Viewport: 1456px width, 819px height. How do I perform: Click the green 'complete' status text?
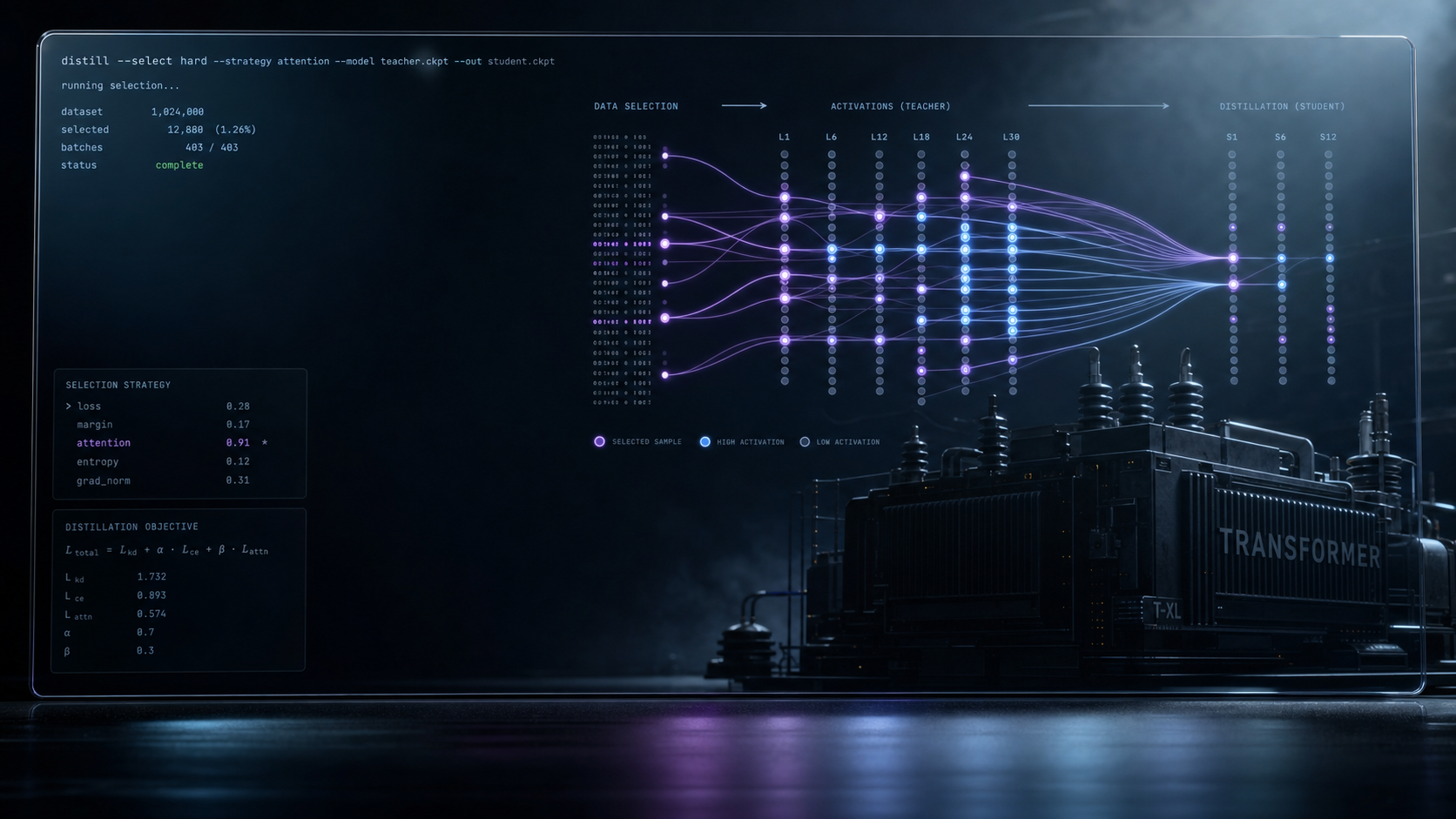click(x=179, y=165)
